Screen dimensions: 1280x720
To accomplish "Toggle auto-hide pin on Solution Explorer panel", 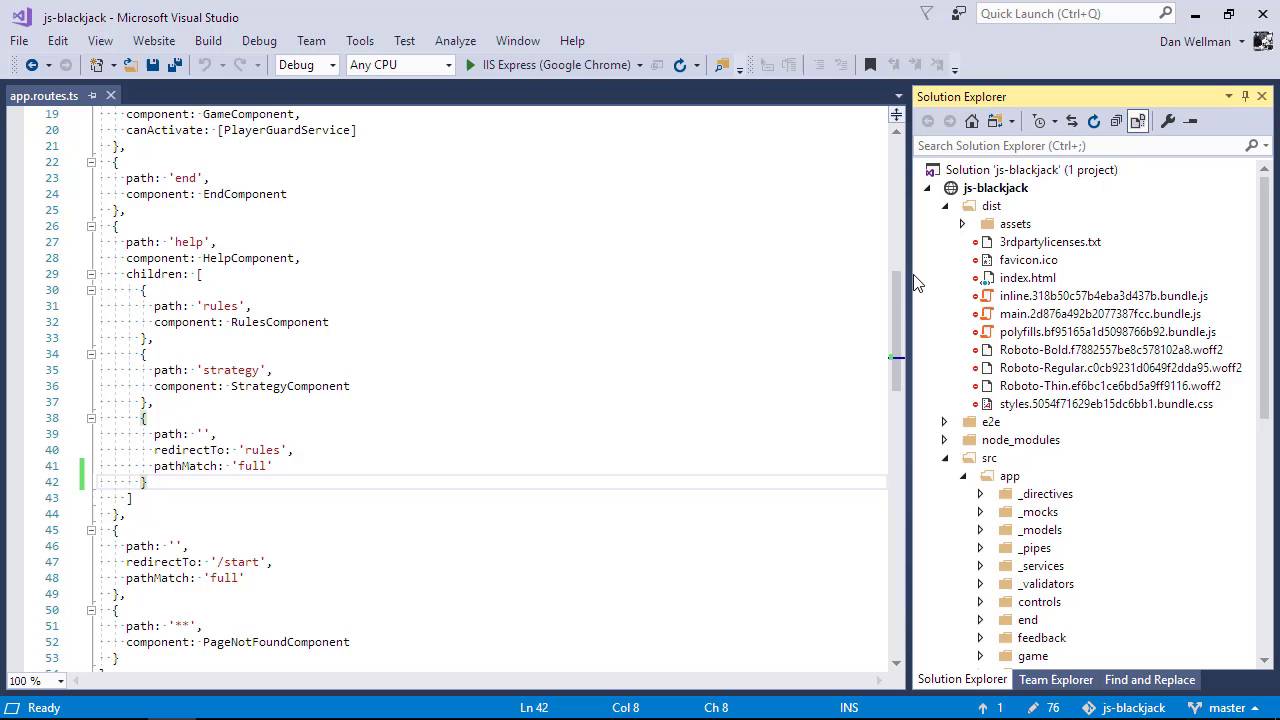I will (1245, 96).
